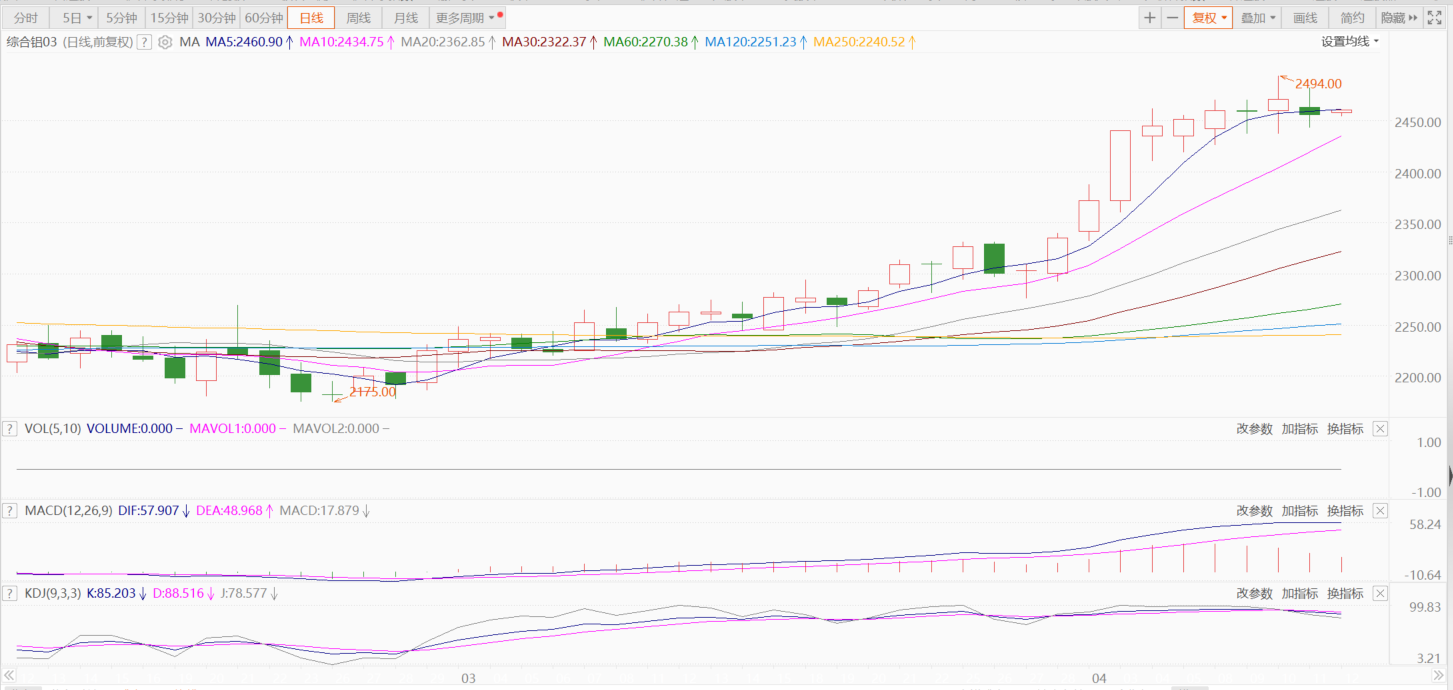The width and height of the screenshot is (1453, 690).
Task: Toggle the 画线 drawing tools mode
Action: pos(1305,18)
